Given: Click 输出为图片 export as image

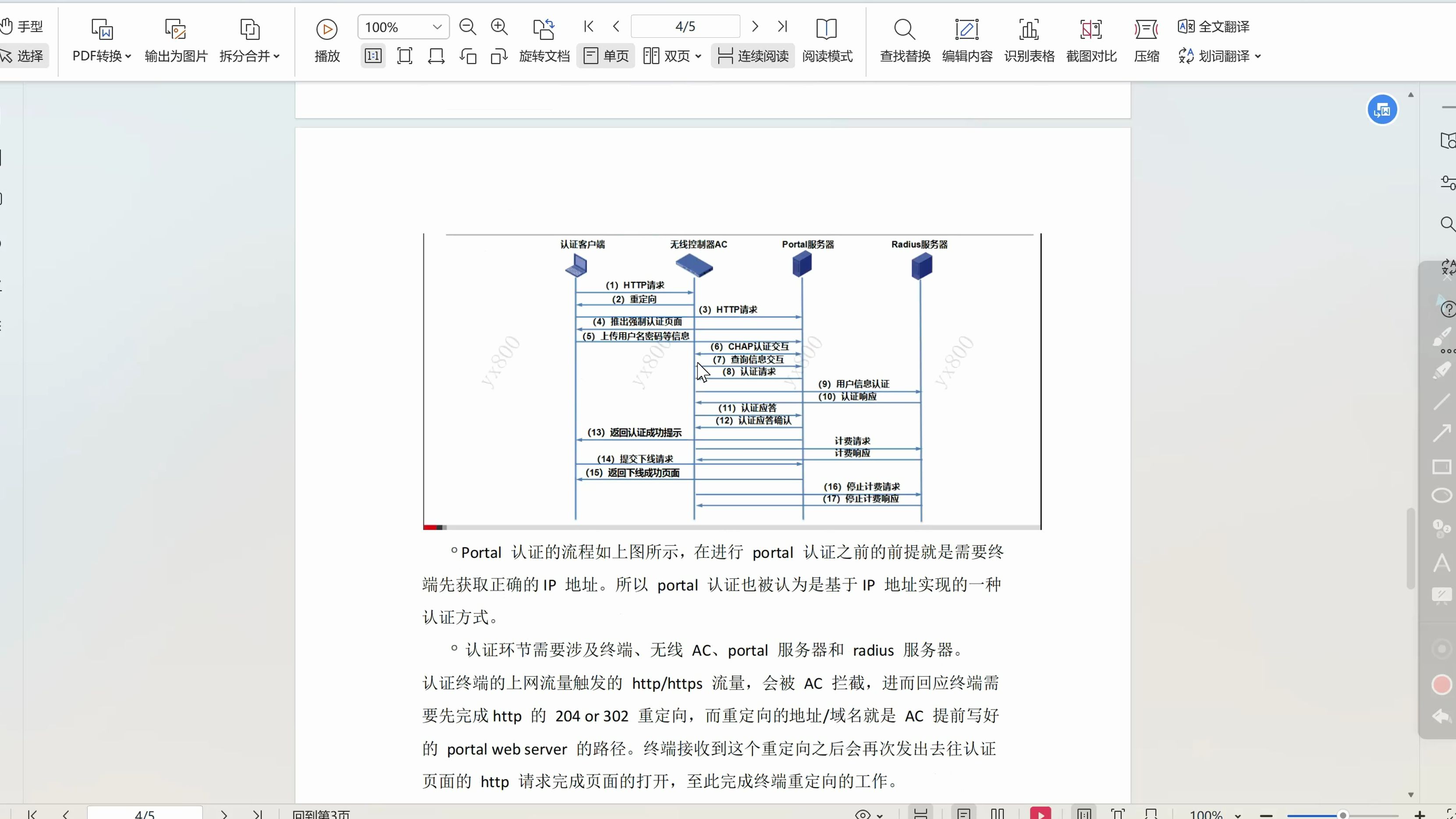Looking at the screenshot, I should [176, 41].
